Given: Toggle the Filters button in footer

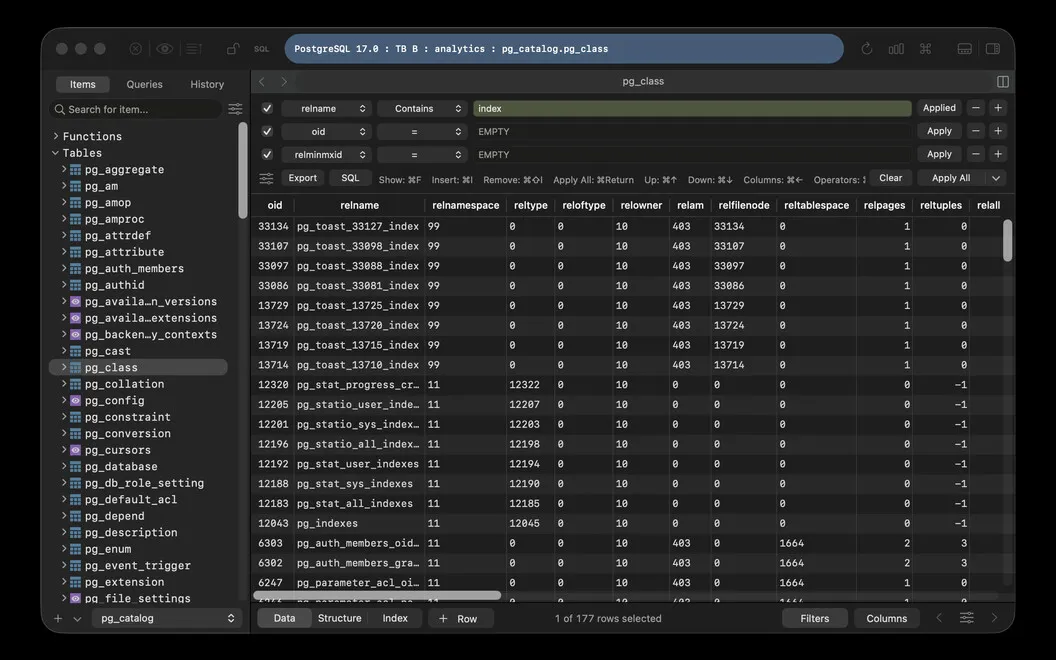Looking at the screenshot, I should [x=815, y=618].
